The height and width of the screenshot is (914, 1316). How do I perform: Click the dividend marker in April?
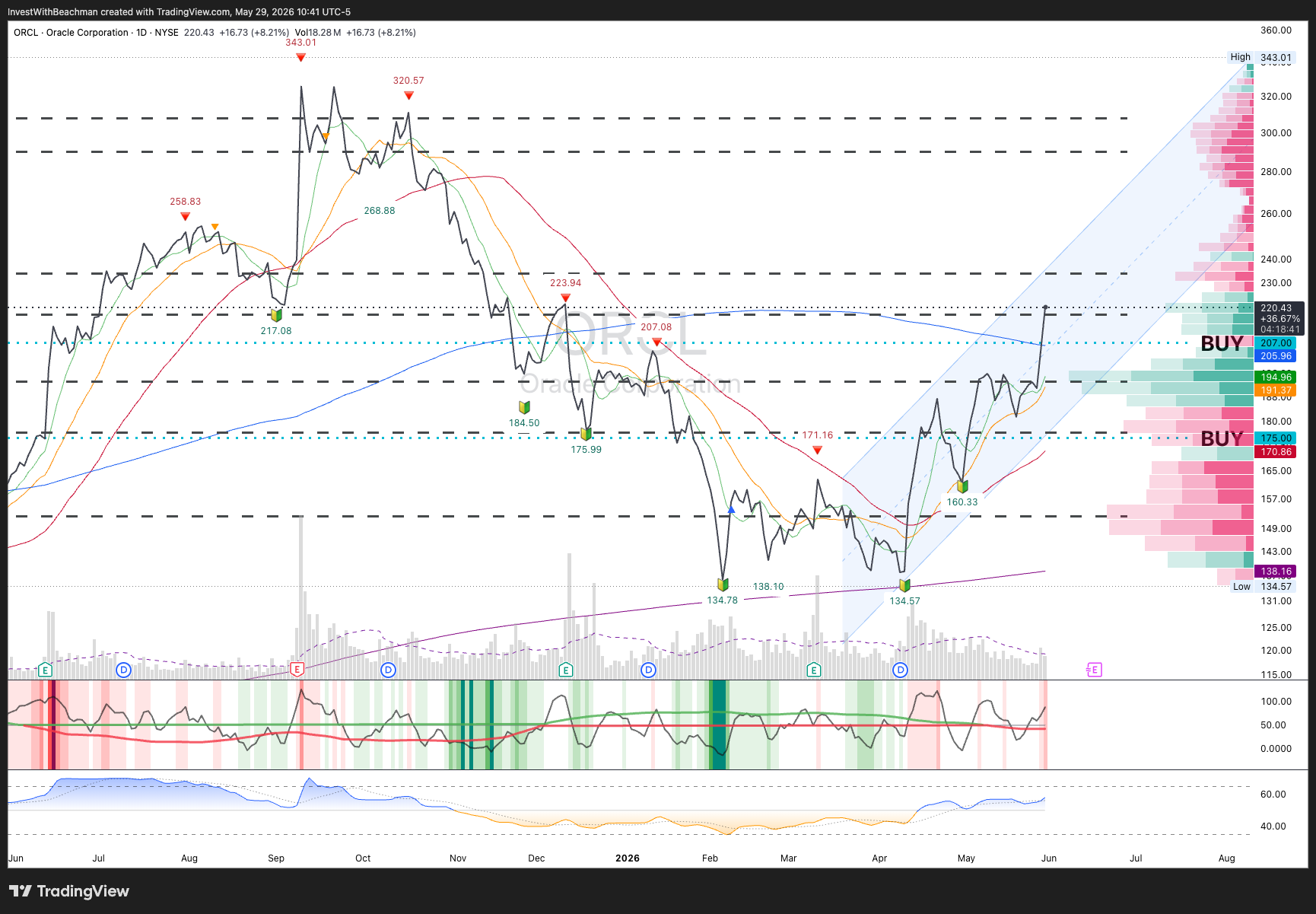coord(901,670)
